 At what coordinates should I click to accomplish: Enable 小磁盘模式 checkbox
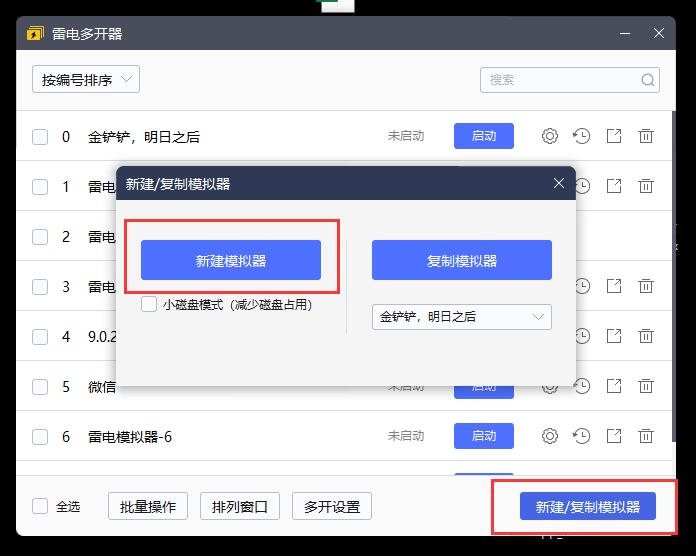(x=149, y=304)
